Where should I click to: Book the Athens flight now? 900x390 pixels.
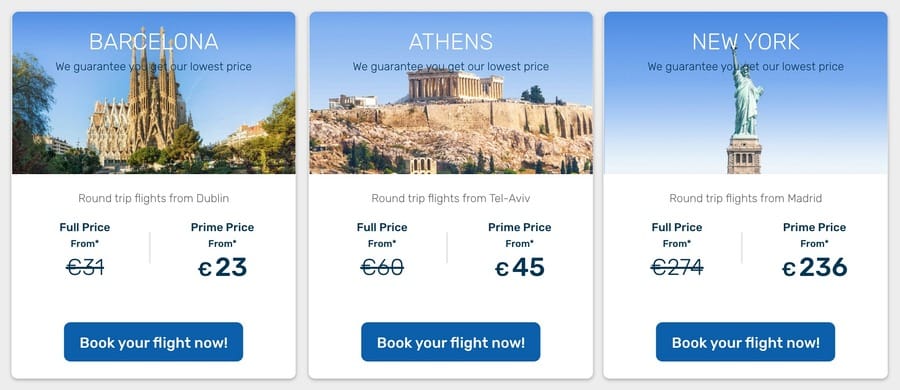(451, 342)
